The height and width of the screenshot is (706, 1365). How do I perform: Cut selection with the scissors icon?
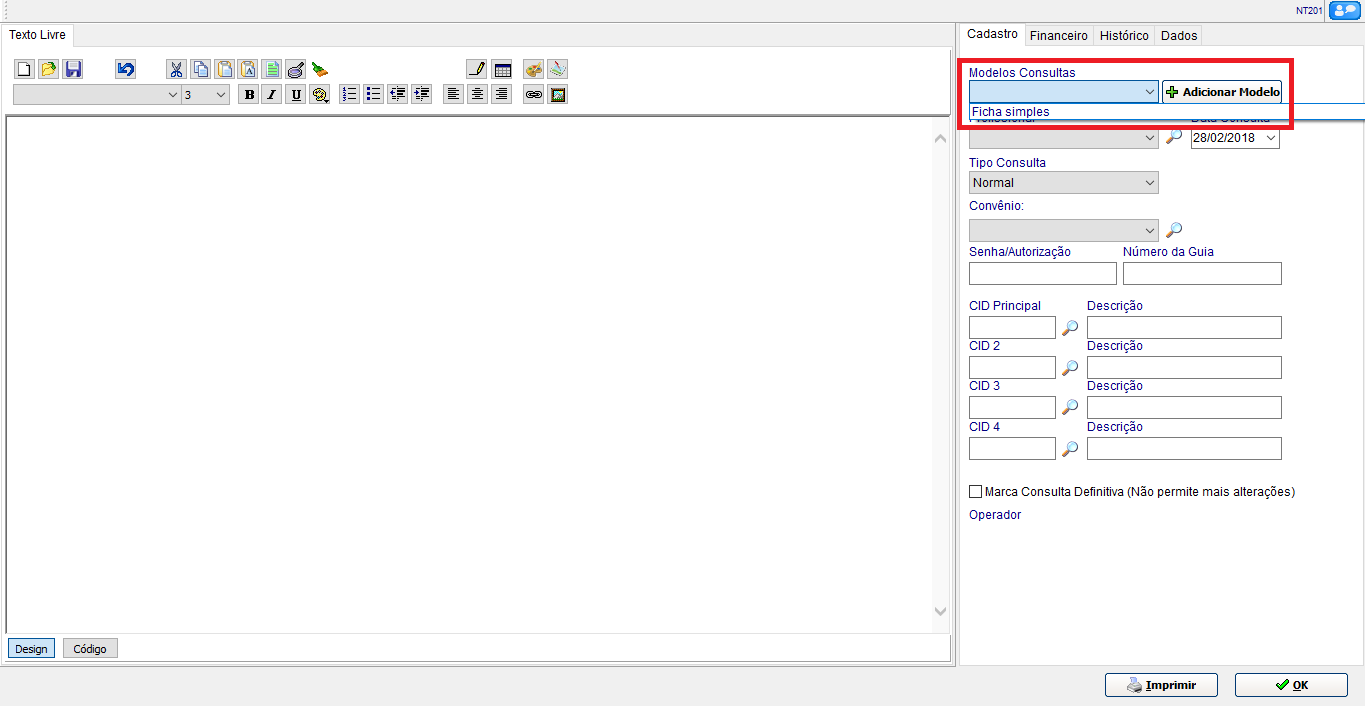(x=176, y=69)
